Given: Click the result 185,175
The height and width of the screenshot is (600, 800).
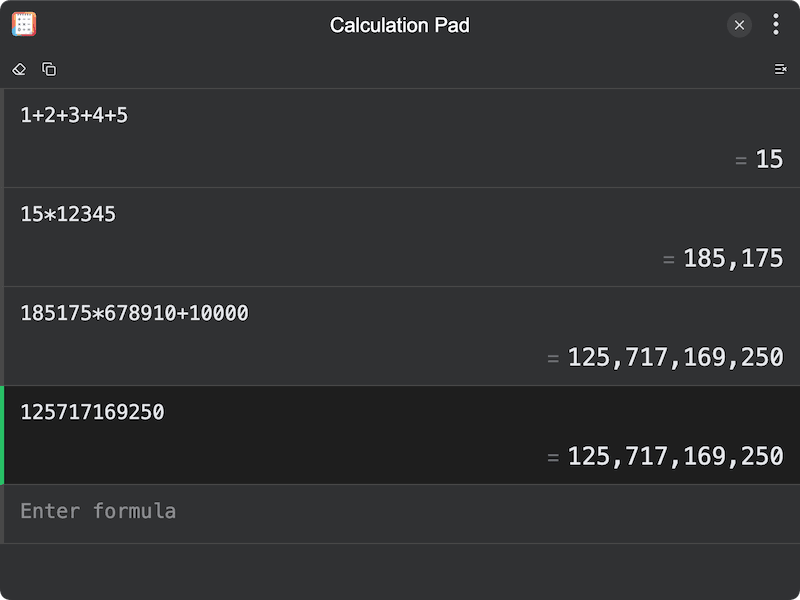Looking at the screenshot, I should tap(734, 257).
